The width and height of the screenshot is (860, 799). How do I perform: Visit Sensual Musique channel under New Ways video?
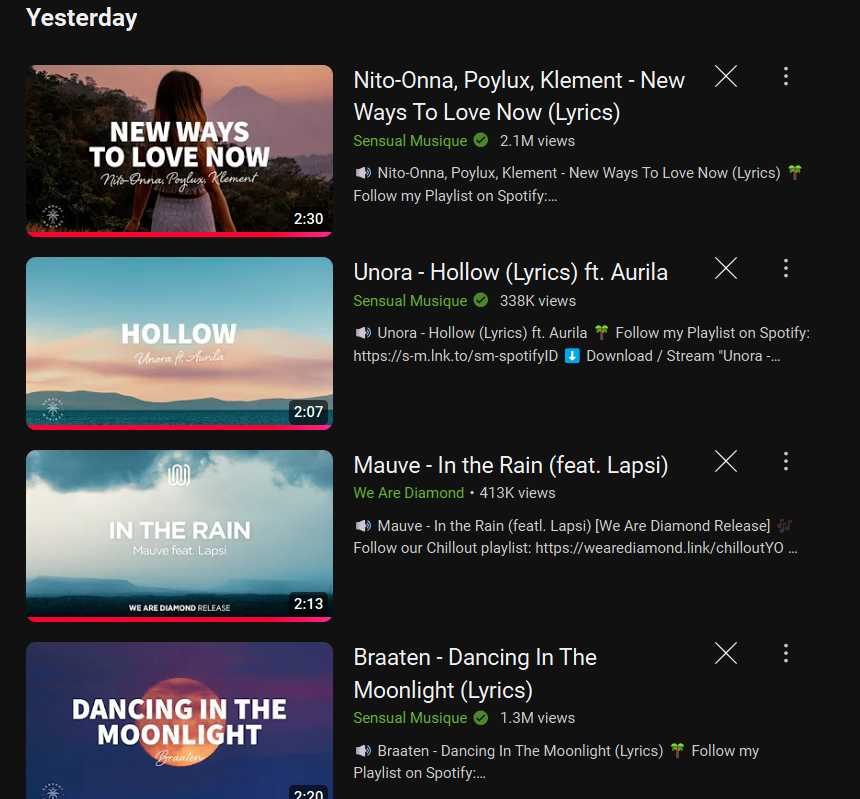point(410,141)
